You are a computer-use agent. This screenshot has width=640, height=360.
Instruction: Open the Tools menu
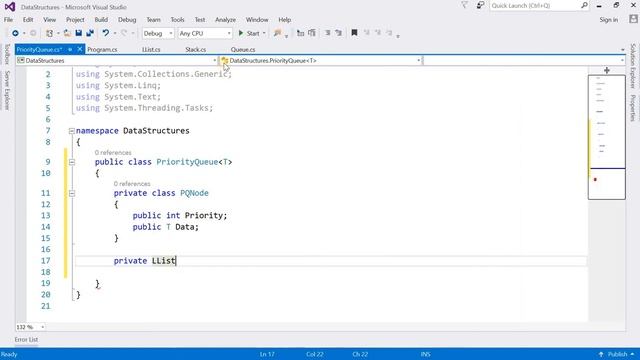[177, 20]
